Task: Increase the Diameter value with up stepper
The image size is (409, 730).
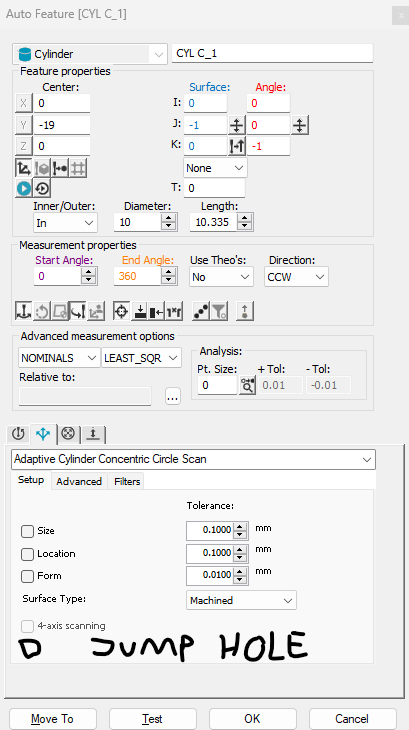Action: 168,218
